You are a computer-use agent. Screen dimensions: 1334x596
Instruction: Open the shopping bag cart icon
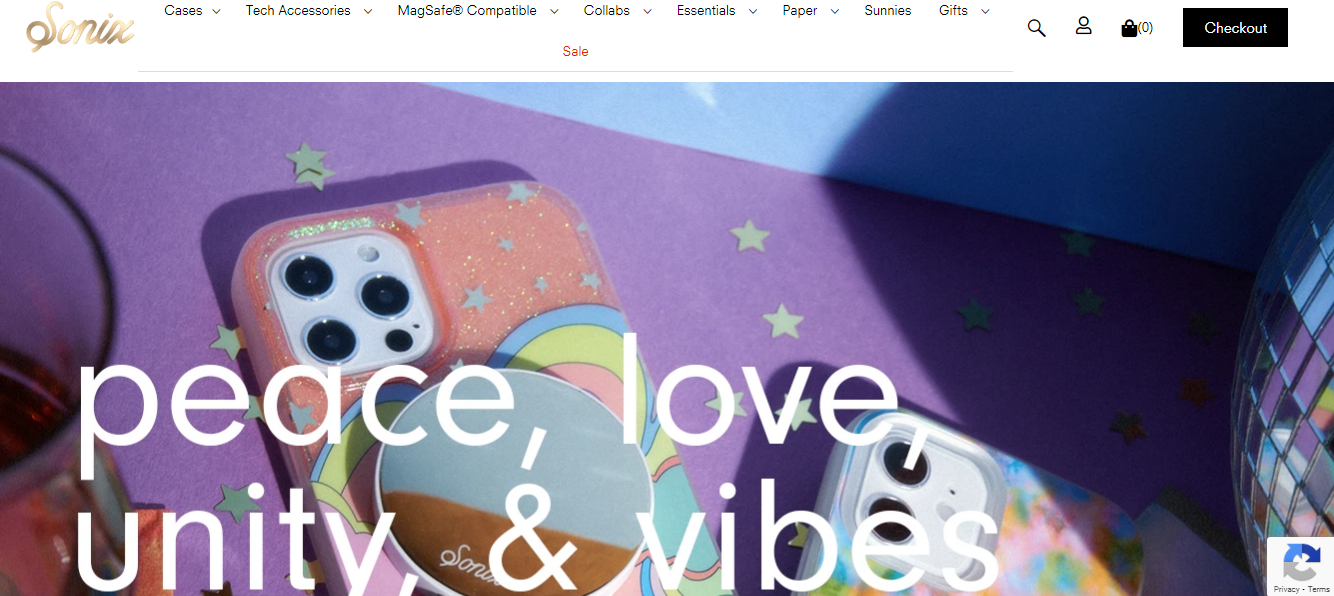tap(1129, 28)
